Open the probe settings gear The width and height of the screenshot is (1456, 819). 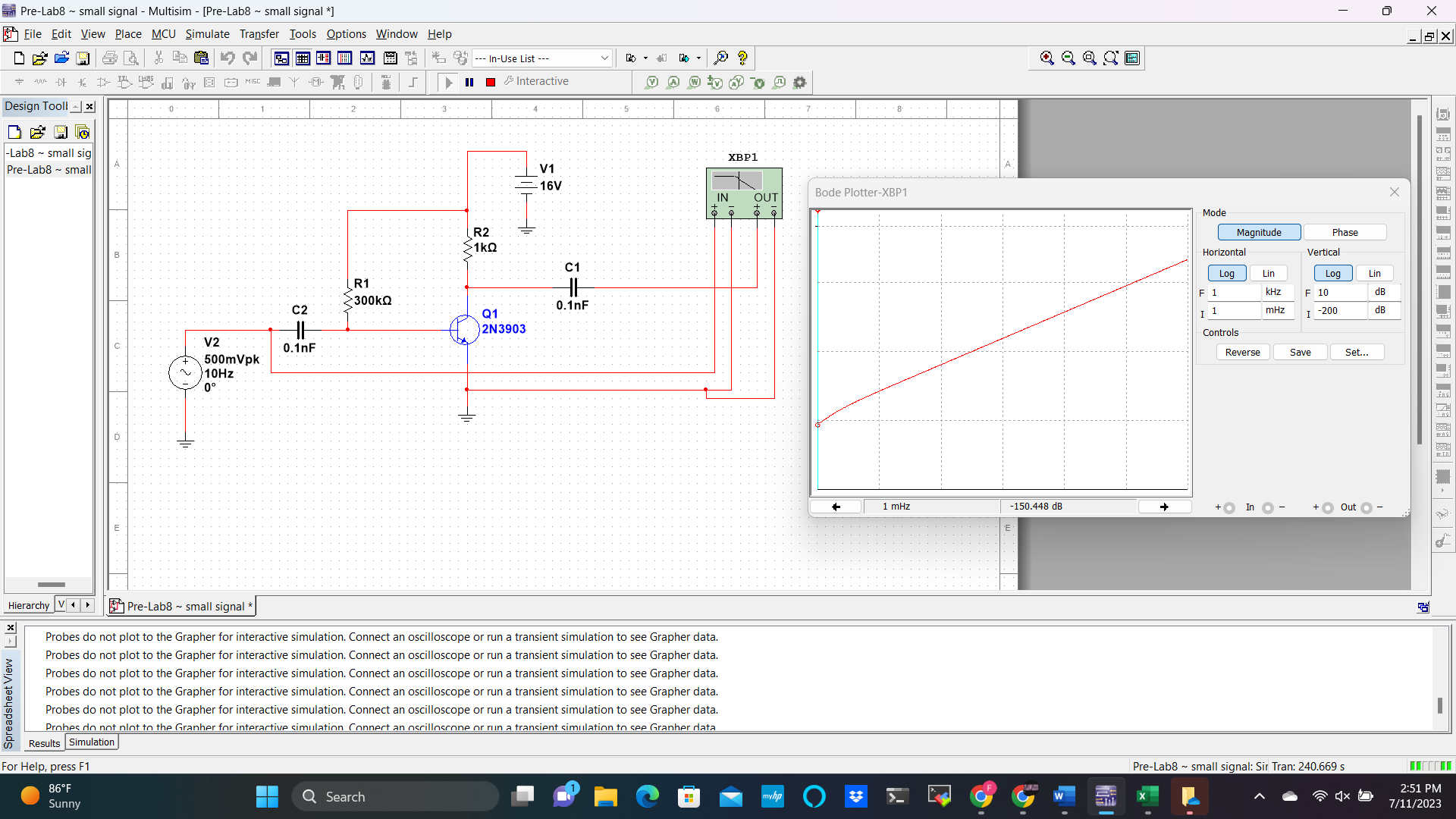pos(800,82)
